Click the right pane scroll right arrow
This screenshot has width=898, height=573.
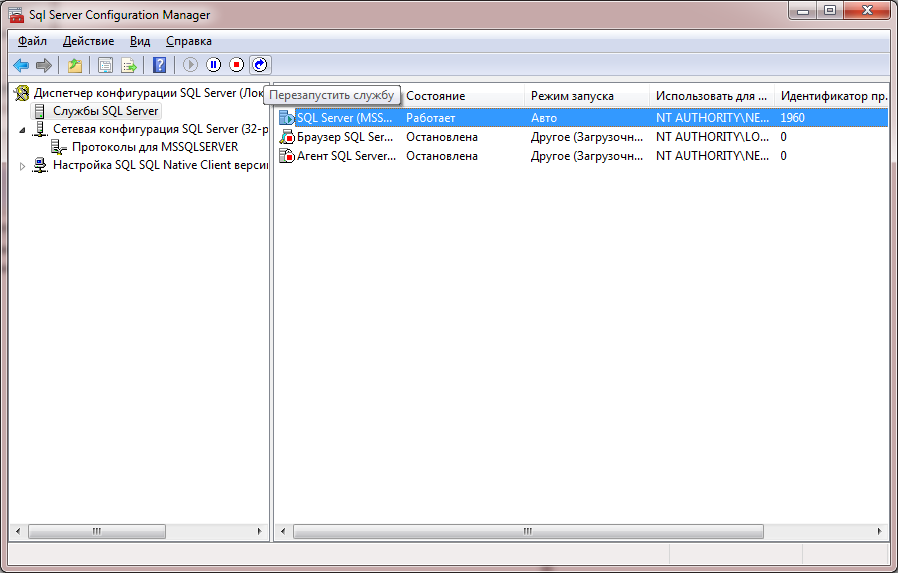click(880, 532)
